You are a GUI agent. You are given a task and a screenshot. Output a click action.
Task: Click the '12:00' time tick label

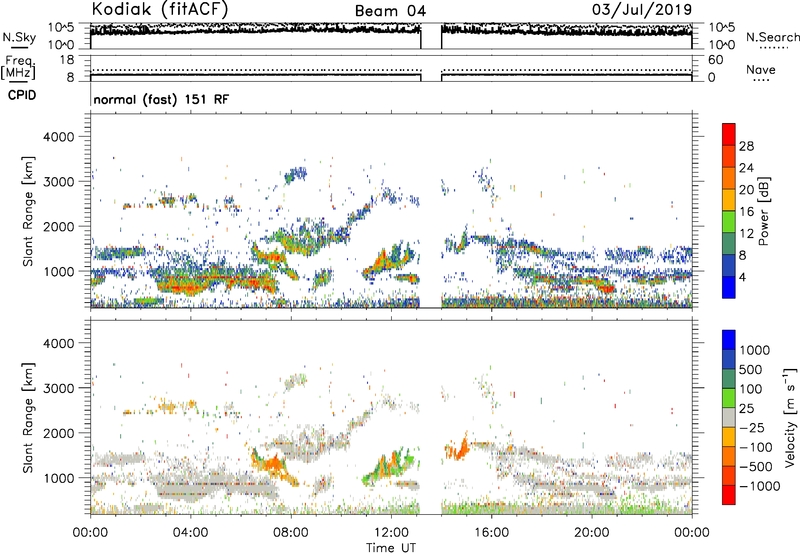(391, 533)
